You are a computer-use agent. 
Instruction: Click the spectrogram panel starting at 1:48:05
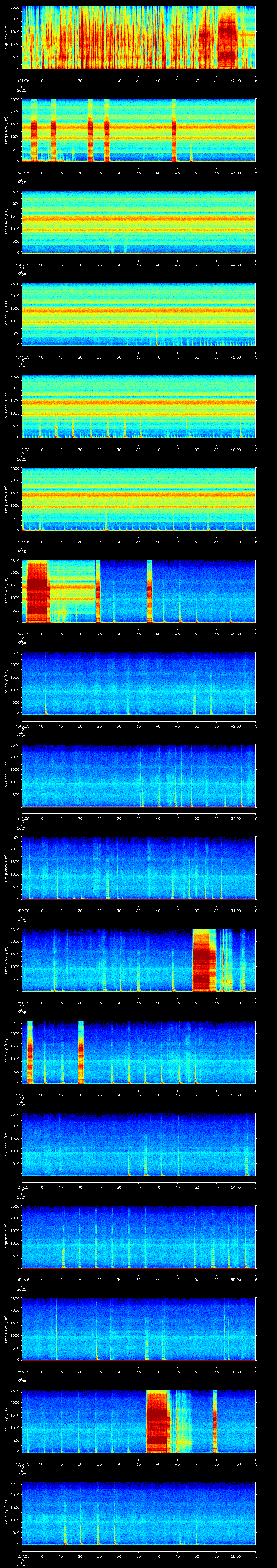(x=139, y=683)
